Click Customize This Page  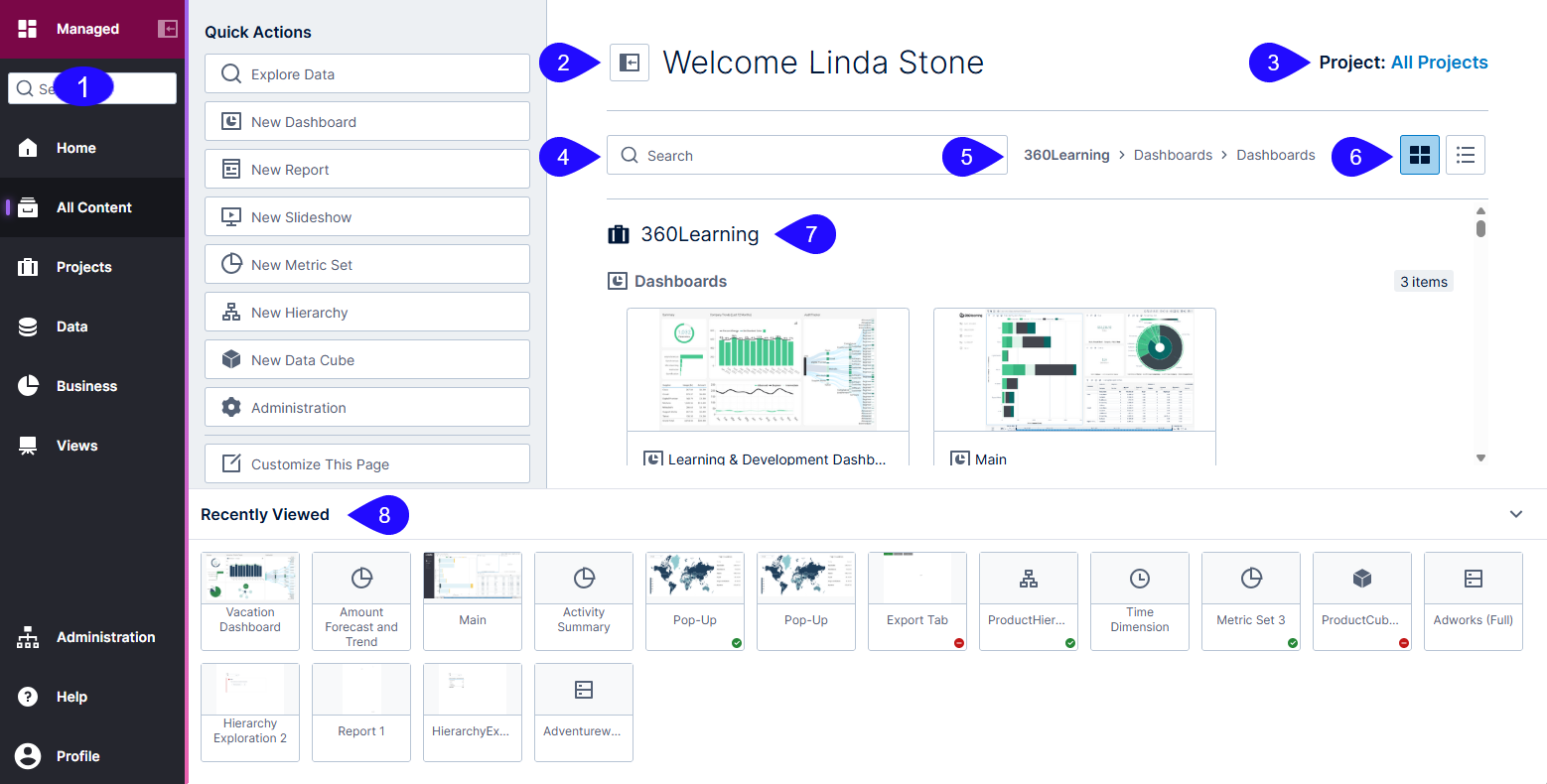[x=366, y=462]
